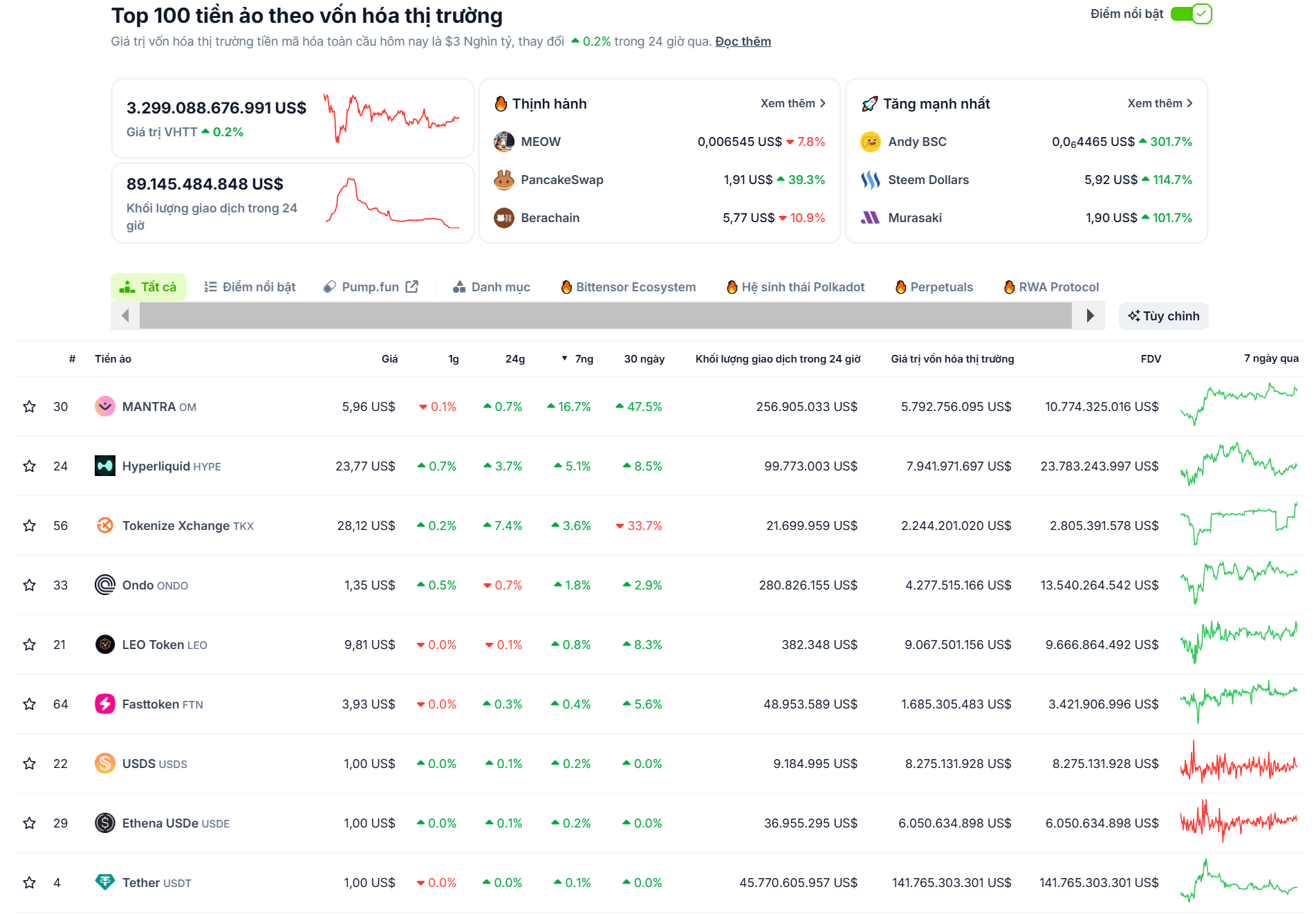Screen dimensions: 1316x914
Task: Click the Hệ sinh thái Polkadot fire icon
Action: point(732,286)
